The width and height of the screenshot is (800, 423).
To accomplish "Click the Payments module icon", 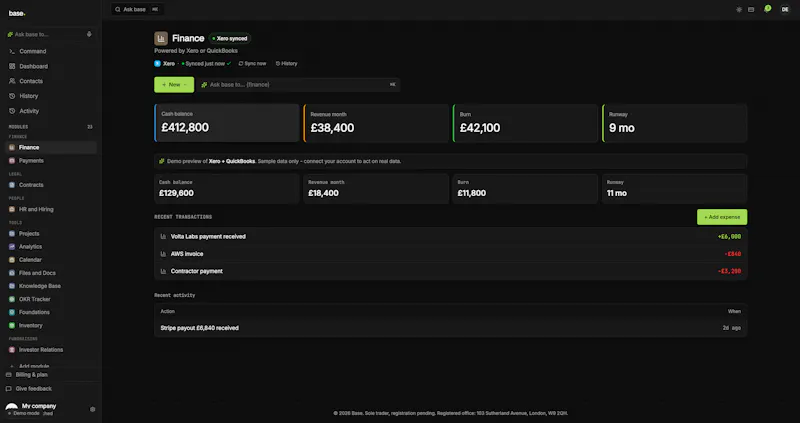I will click(x=12, y=161).
